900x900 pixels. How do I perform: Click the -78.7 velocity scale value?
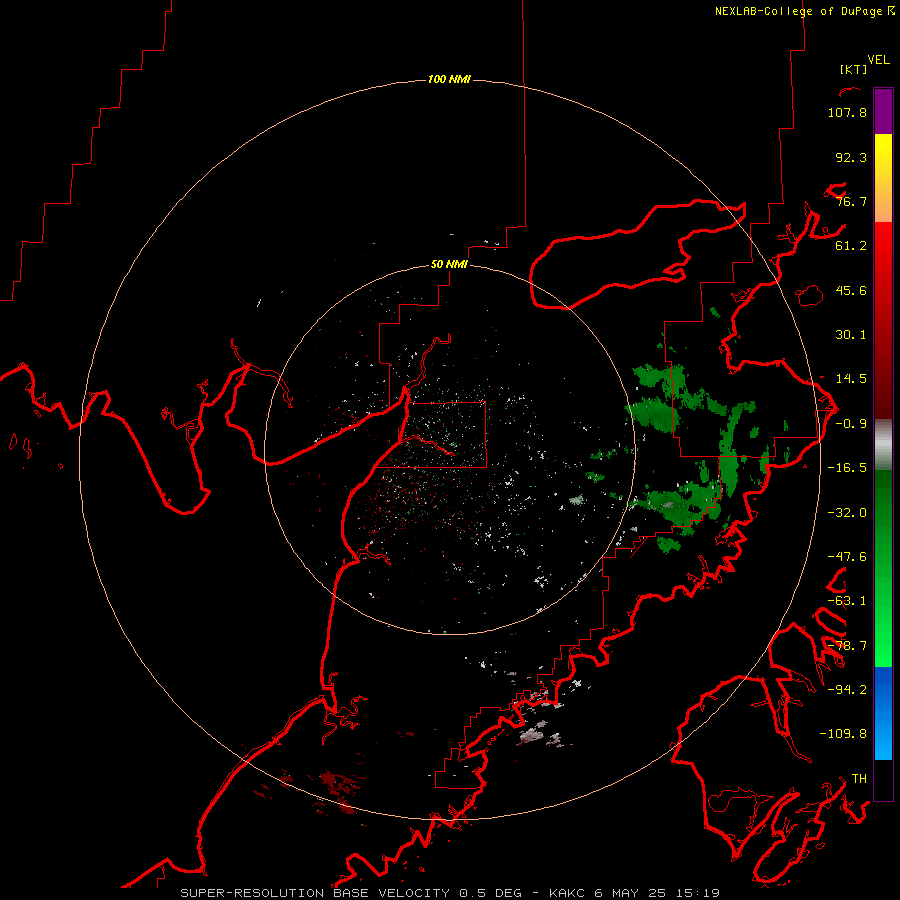coord(847,646)
